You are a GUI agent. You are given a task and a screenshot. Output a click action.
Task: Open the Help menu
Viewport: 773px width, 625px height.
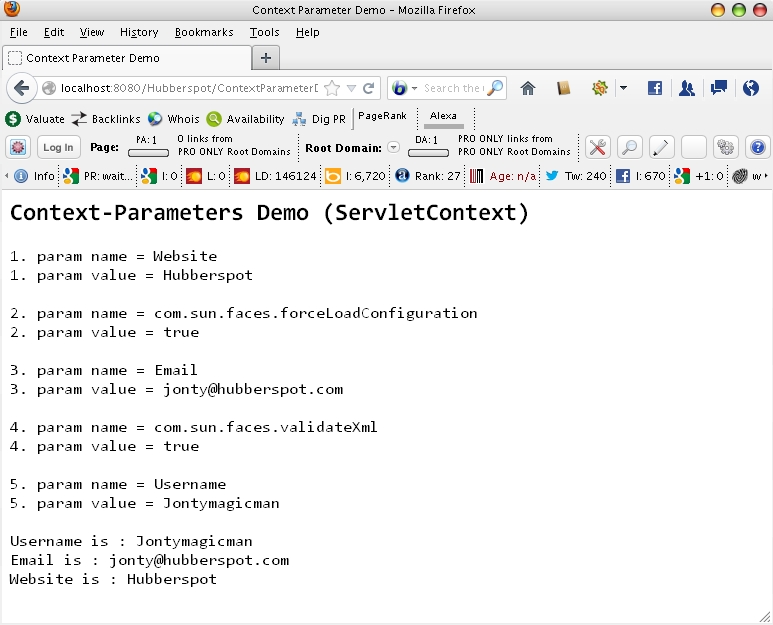(x=308, y=33)
